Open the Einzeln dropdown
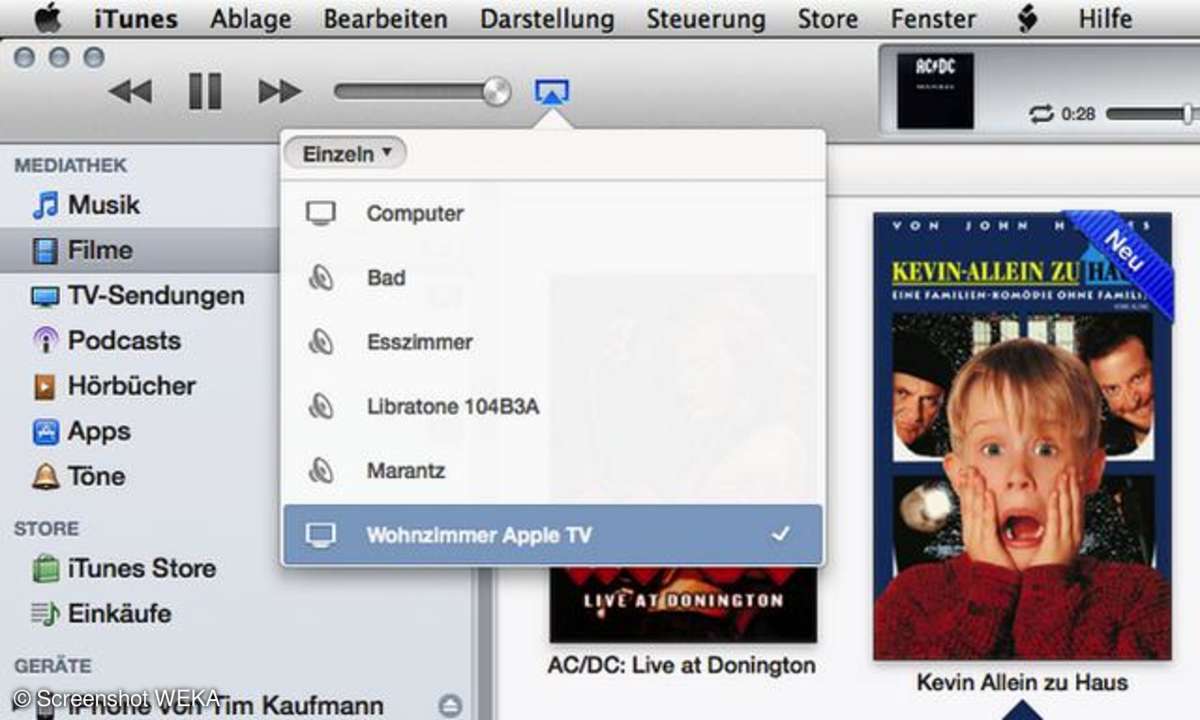The height and width of the screenshot is (720, 1200). tap(344, 154)
